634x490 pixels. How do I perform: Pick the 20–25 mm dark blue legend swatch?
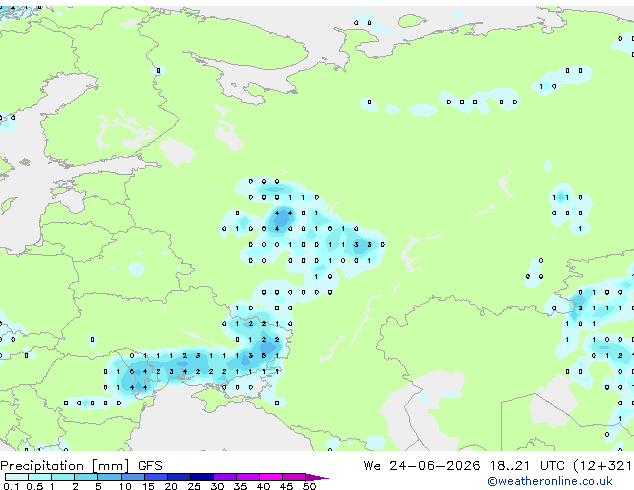[178, 477]
